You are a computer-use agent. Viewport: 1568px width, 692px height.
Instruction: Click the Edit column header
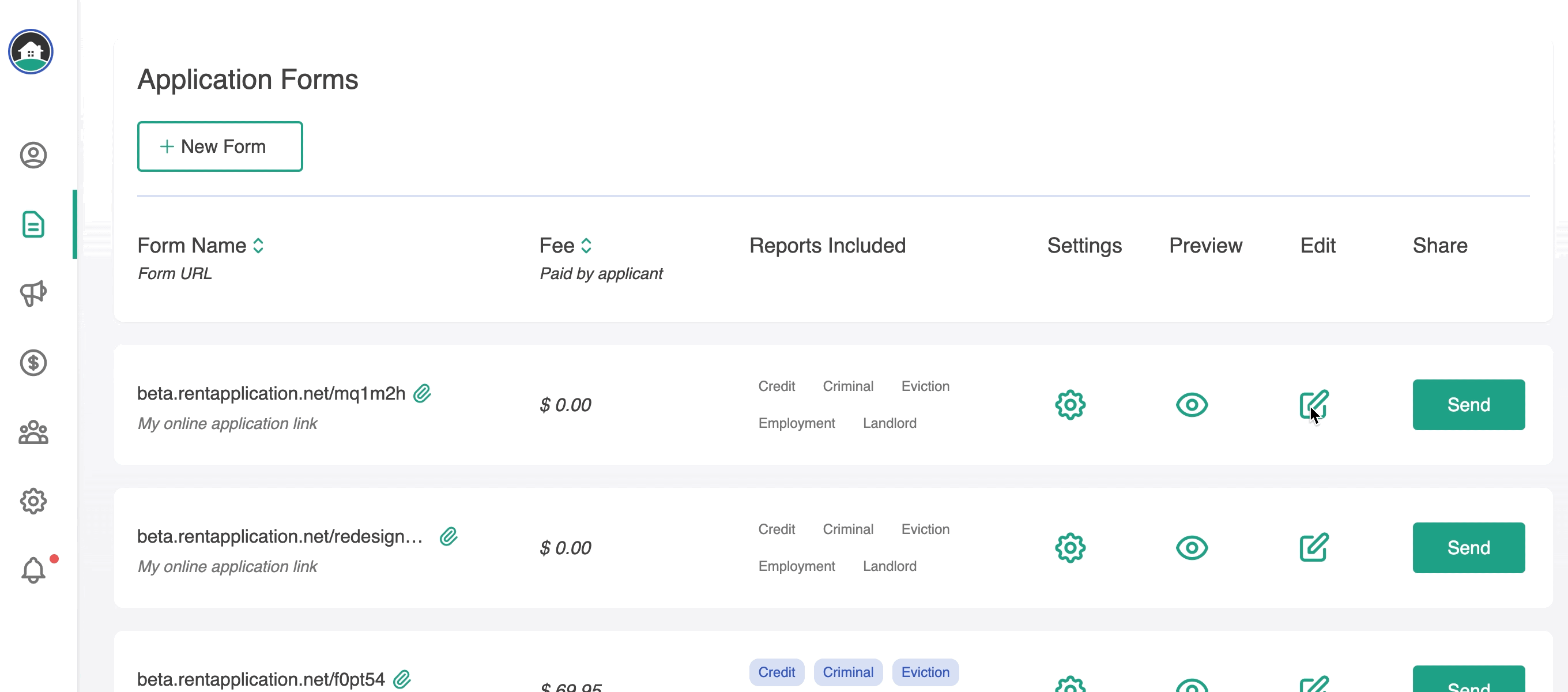click(x=1318, y=246)
